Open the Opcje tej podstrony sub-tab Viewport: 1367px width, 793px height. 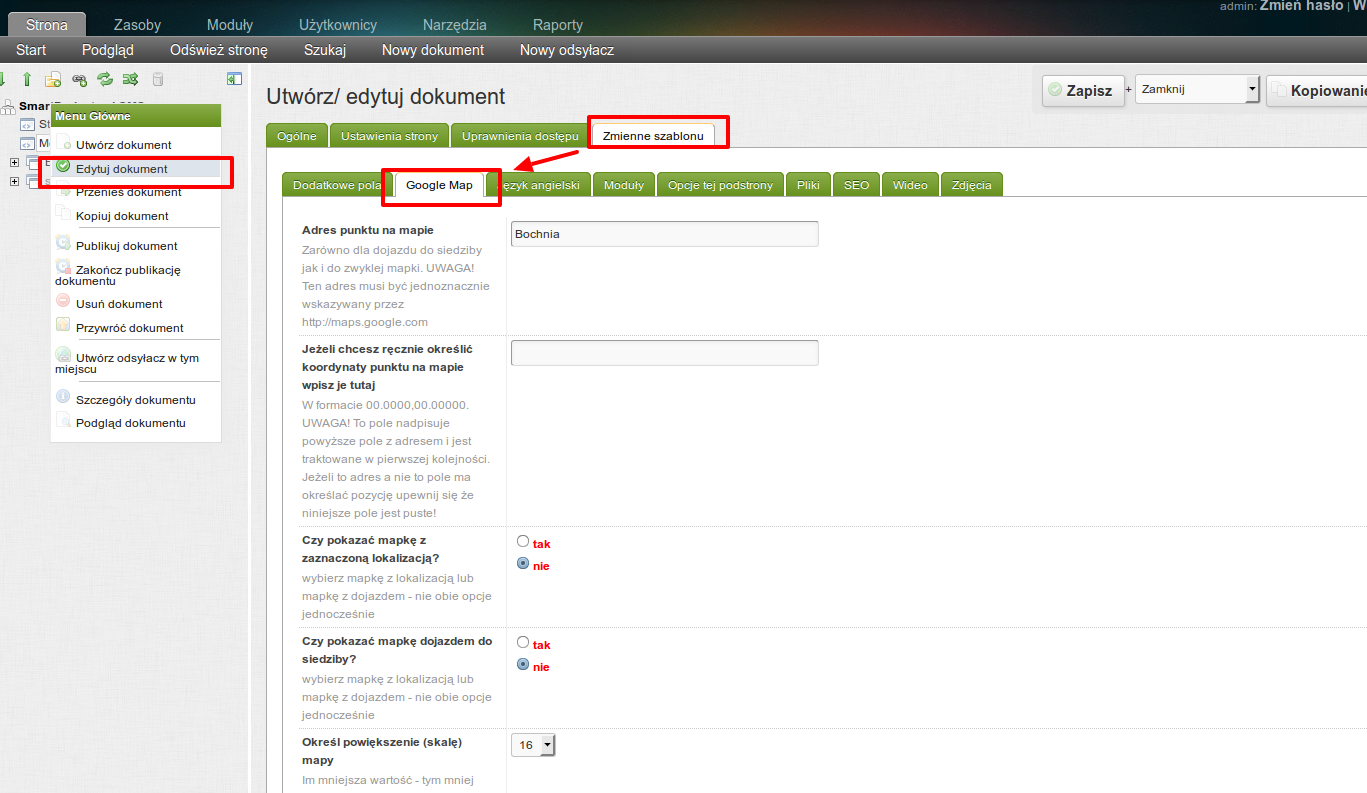[x=720, y=185]
